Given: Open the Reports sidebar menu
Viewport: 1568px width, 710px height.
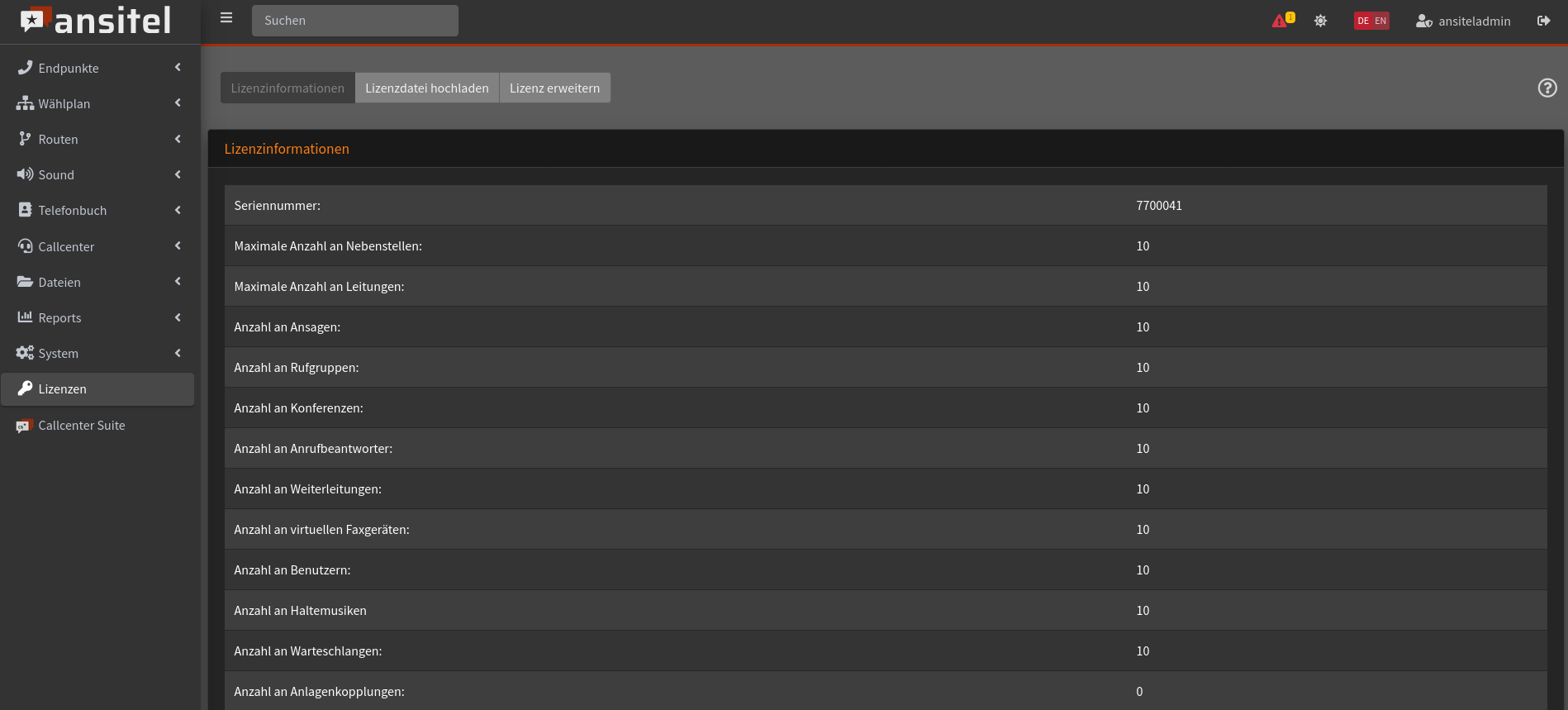Looking at the screenshot, I should tap(59, 317).
